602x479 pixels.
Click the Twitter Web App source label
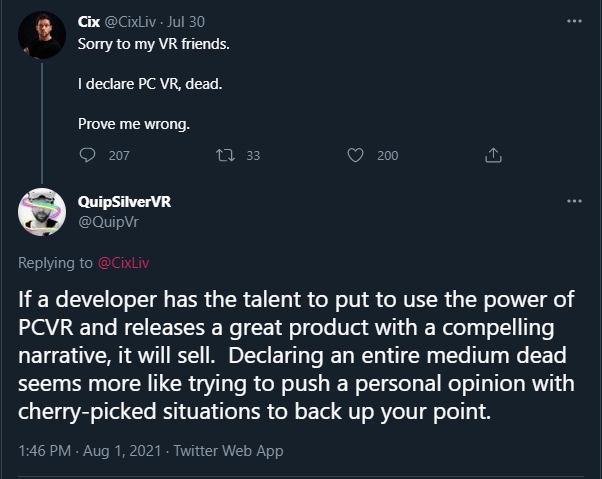coord(228,451)
